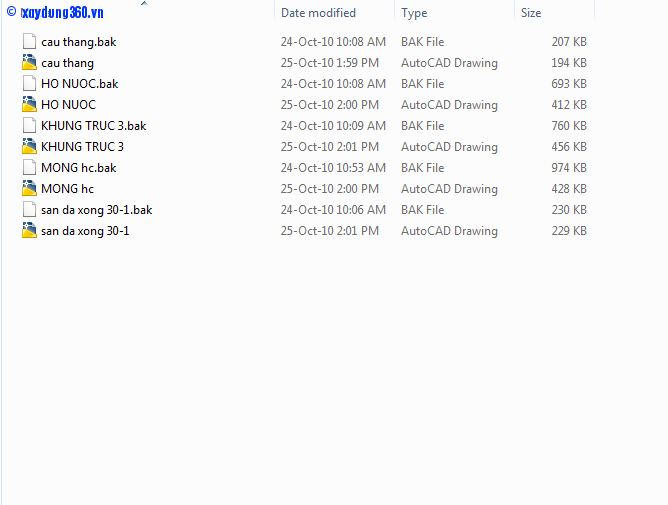This screenshot has width=668, height=505.
Task: Select the KHUNG TRUC 3.bak file name
Action: click(x=93, y=126)
